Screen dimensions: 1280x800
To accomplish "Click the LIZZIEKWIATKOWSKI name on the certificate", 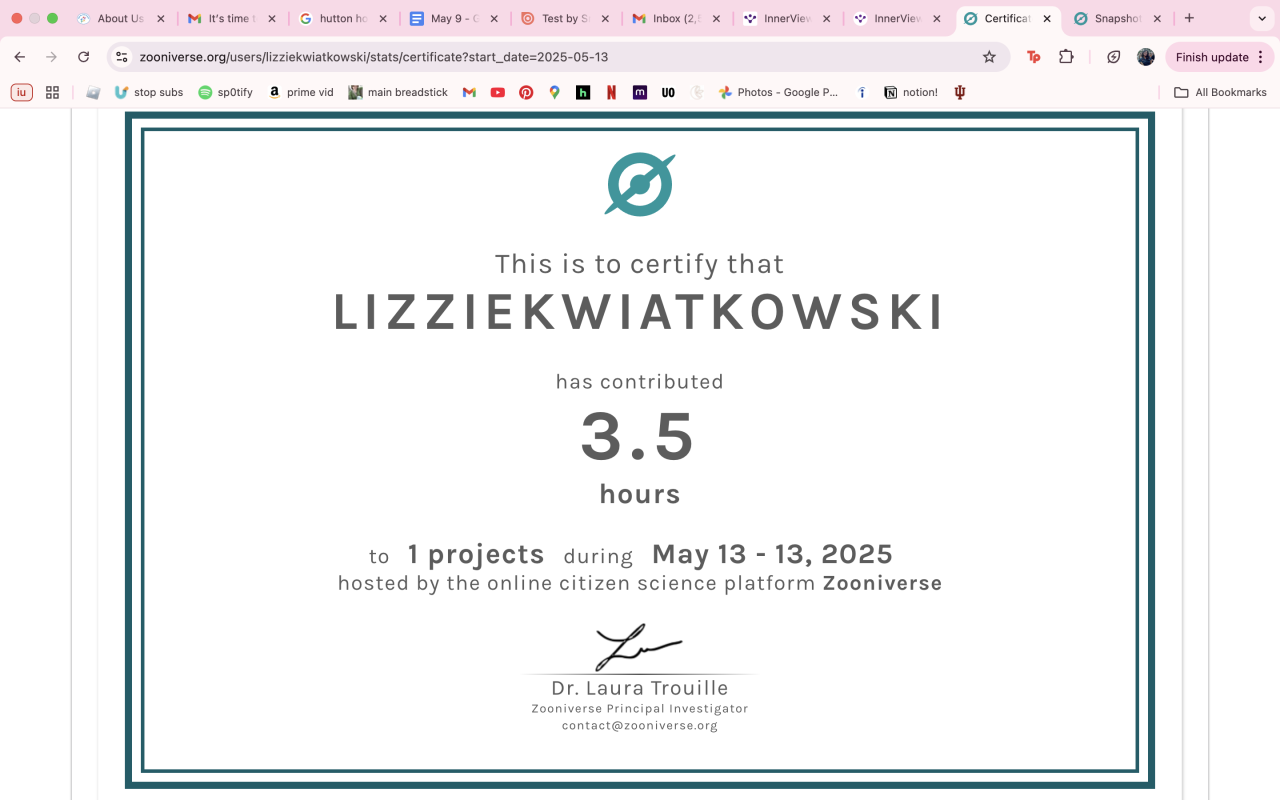I will click(x=639, y=312).
